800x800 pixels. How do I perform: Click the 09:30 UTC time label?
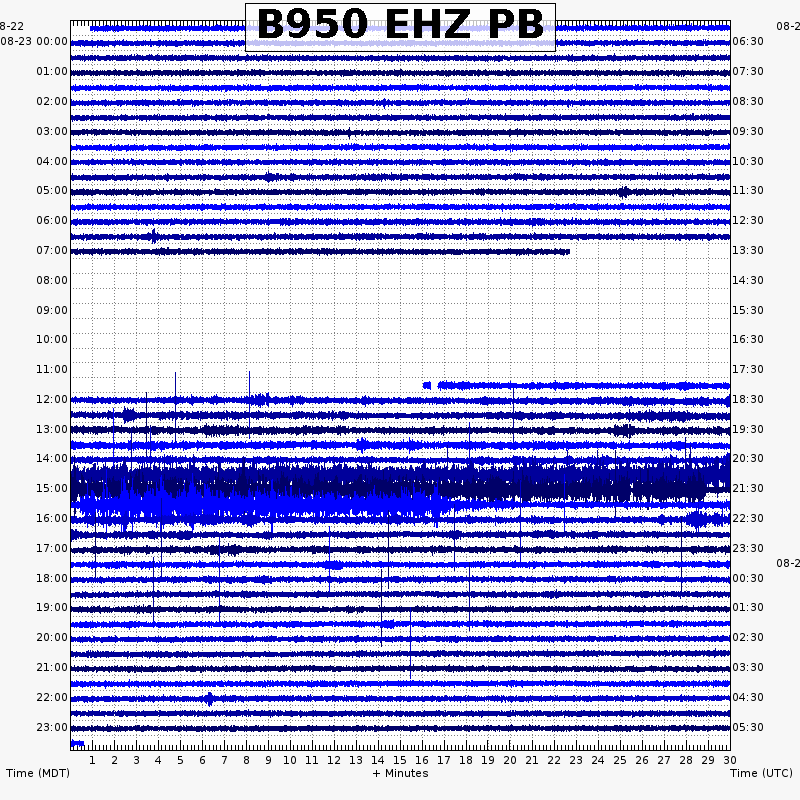coord(748,132)
